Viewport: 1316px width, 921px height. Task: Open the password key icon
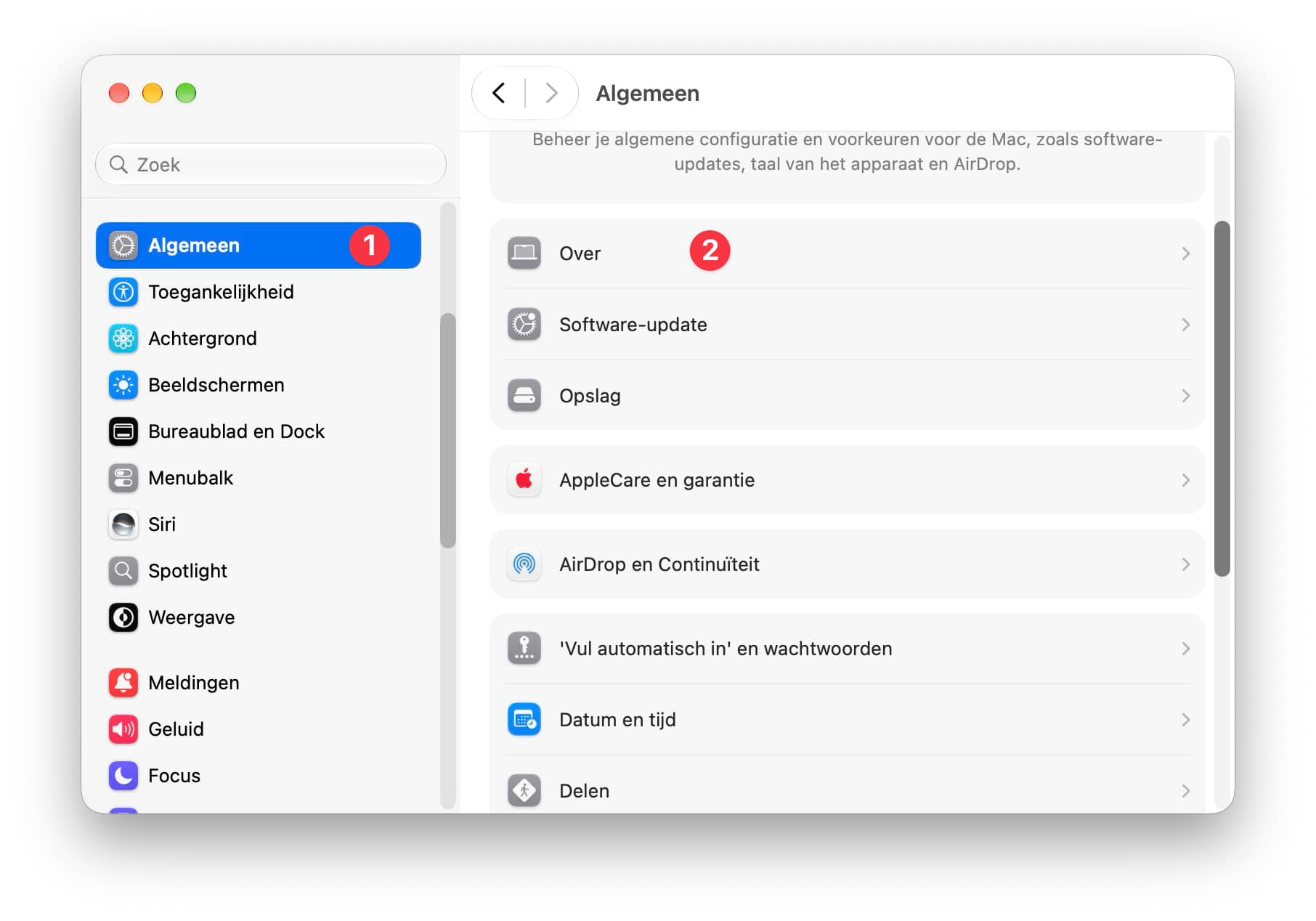524,649
